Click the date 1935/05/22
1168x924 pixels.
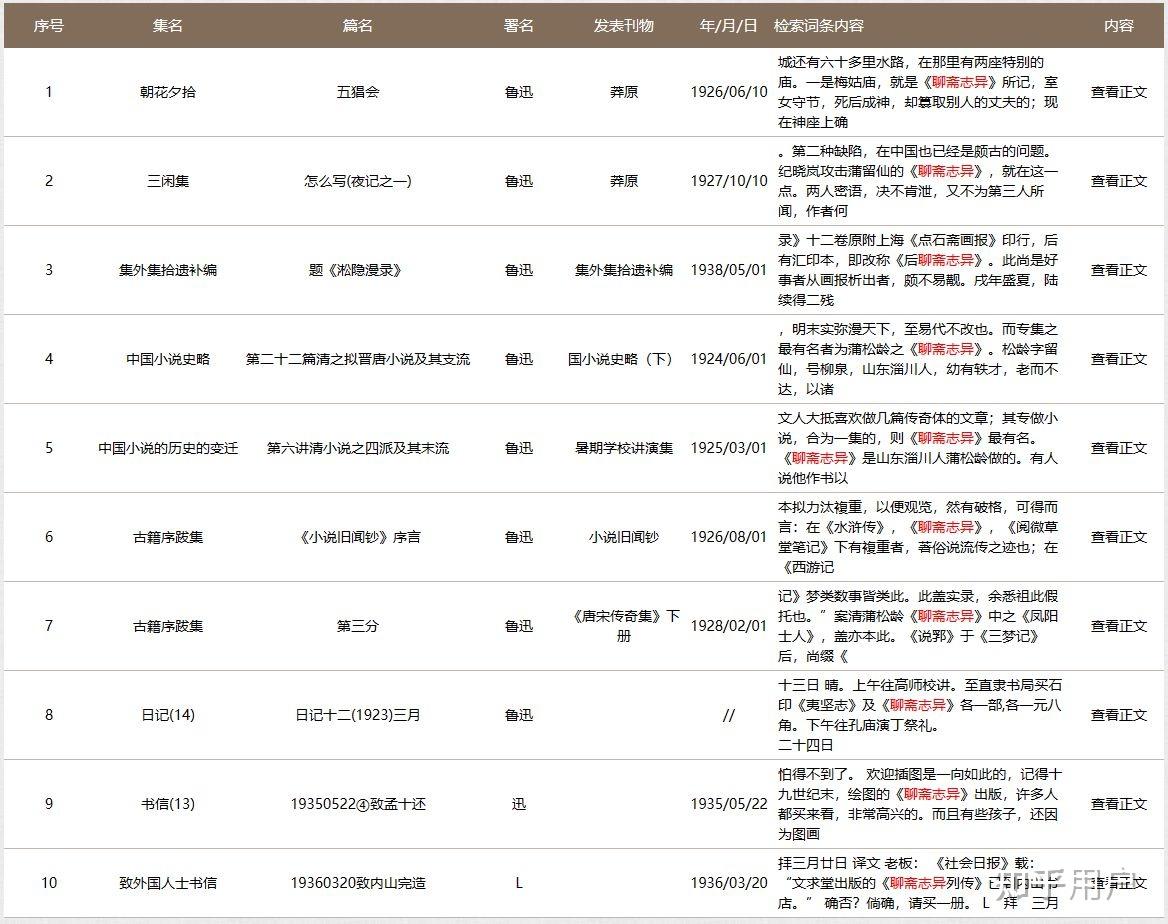(729, 804)
